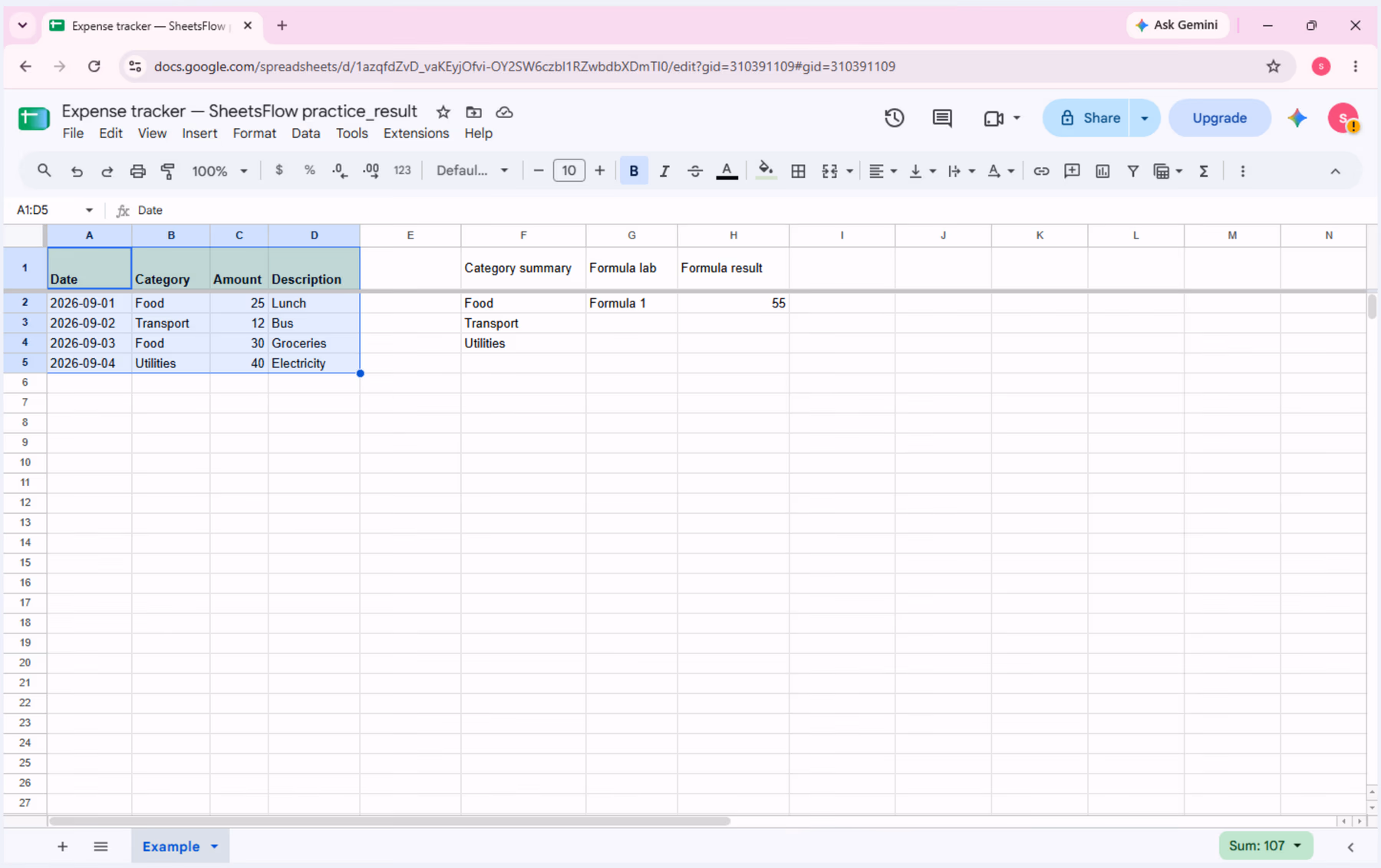Redo the last action

107,171
